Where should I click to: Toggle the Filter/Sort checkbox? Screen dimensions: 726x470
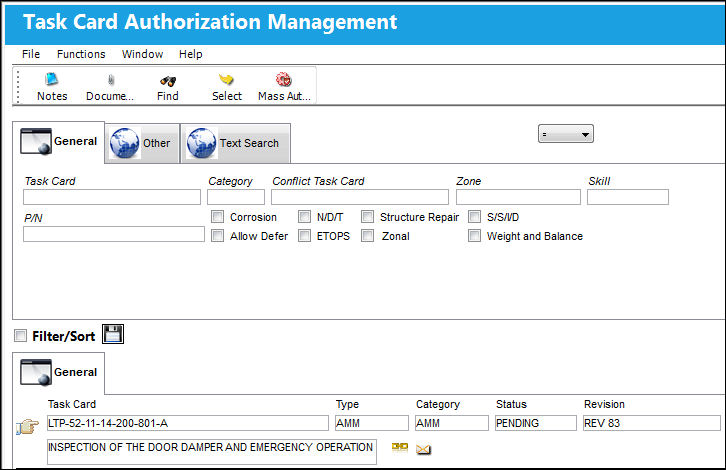(x=20, y=335)
